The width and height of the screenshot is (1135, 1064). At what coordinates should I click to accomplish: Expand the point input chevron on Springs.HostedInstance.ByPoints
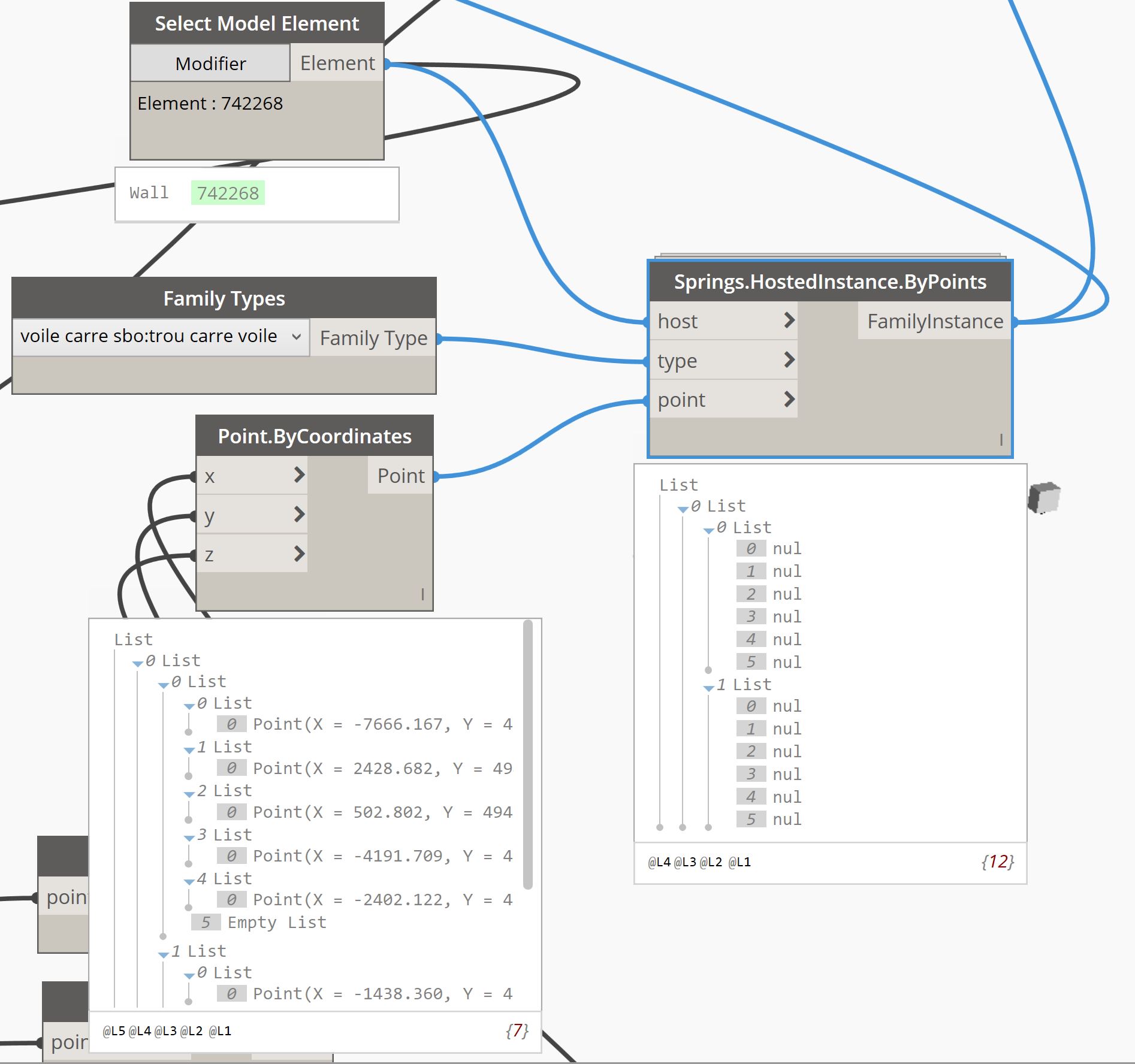click(x=790, y=399)
